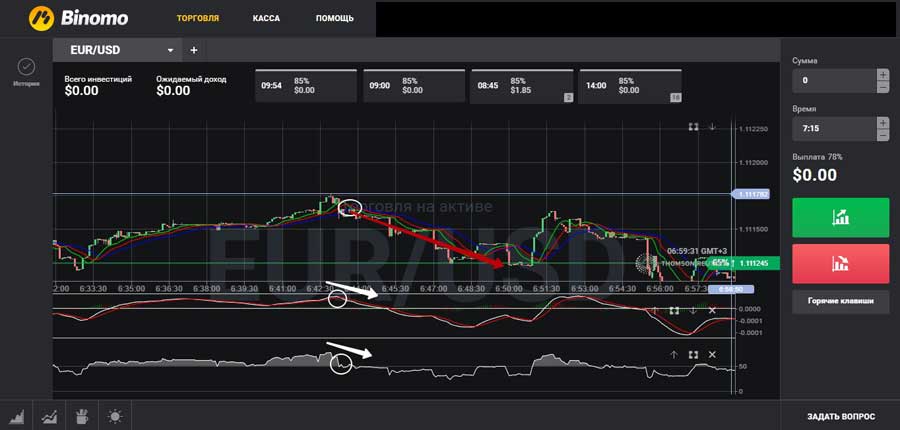
Task: Click the Ожидаемый доход $0.00 value
Action: pos(173,91)
